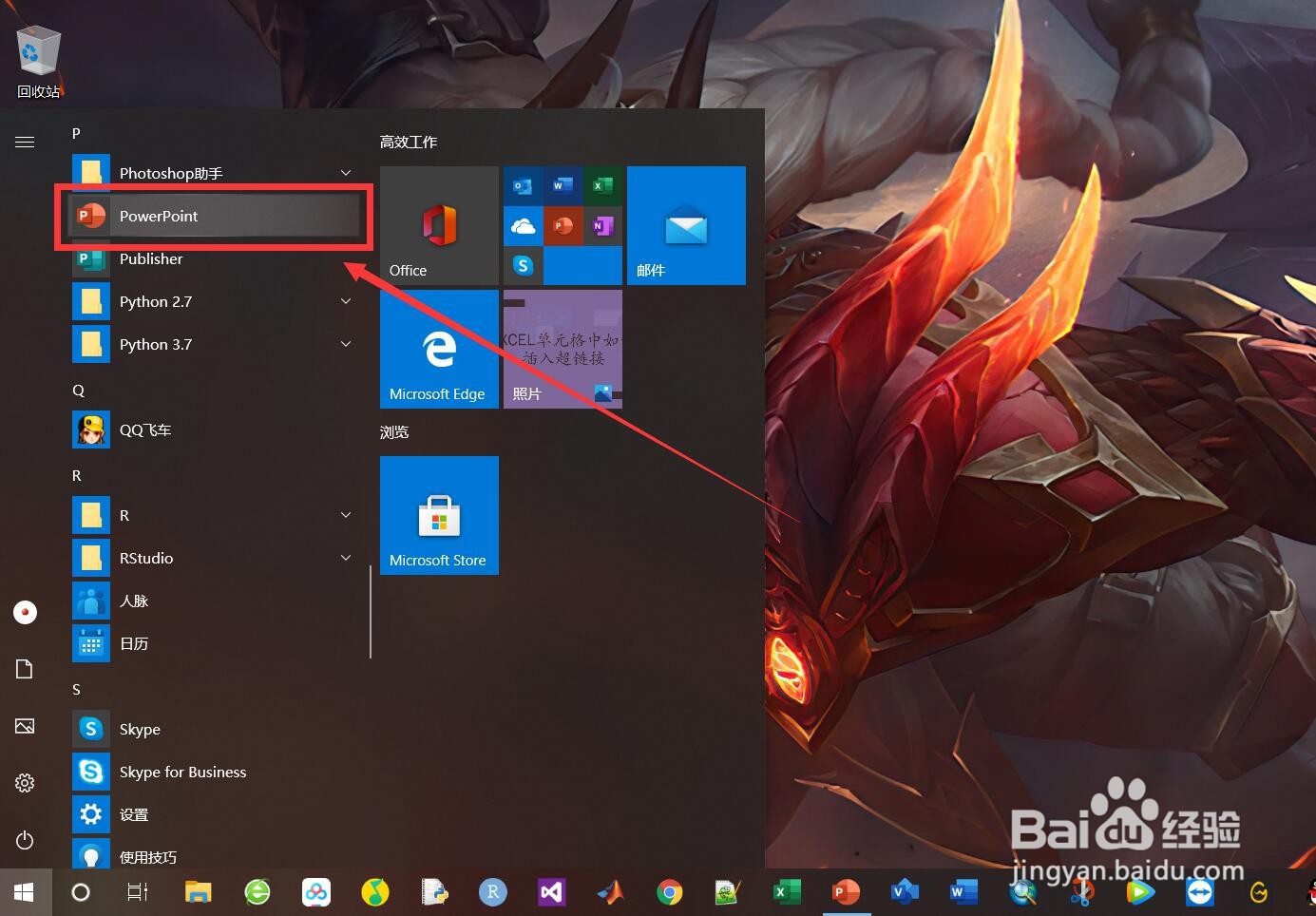1316x916 pixels.
Task: Click the Power button in Start sidebar
Action: click(x=25, y=840)
